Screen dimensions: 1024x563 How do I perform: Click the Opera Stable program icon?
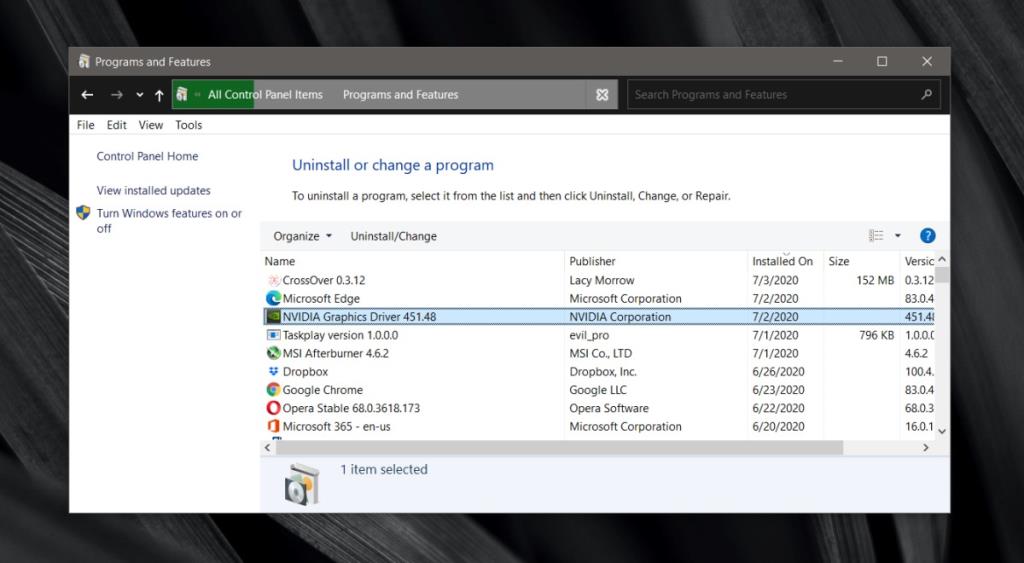tap(273, 408)
